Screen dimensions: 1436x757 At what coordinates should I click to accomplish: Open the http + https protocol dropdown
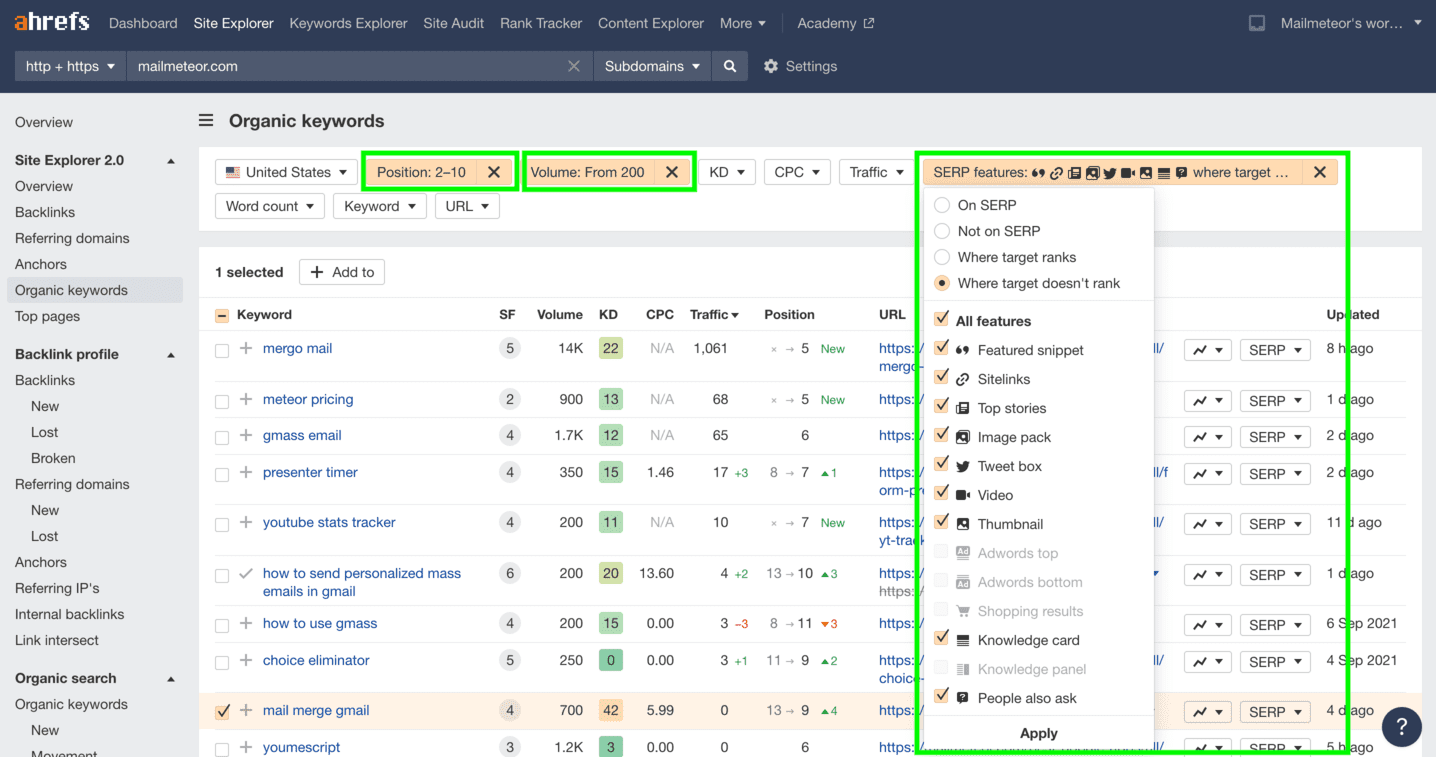point(70,66)
